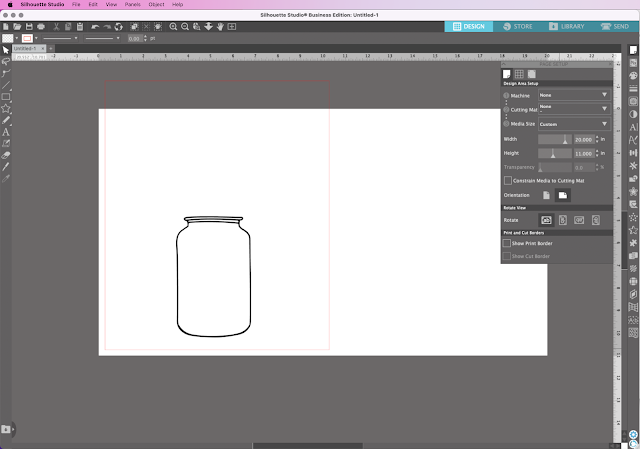Image resolution: width=640 pixels, height=449 pixels.
Task: Check the Show Print Border box
Action: (x=507, y=243)
